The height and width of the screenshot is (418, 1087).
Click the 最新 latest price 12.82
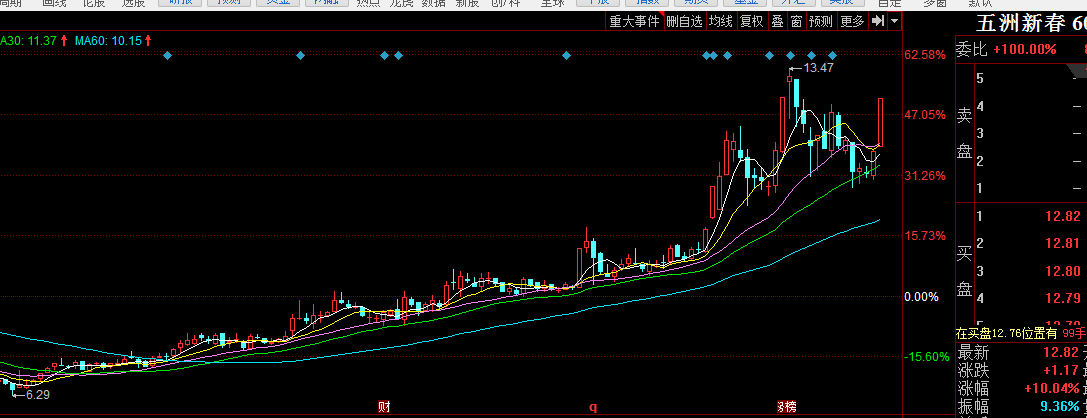coord(1061,354)
